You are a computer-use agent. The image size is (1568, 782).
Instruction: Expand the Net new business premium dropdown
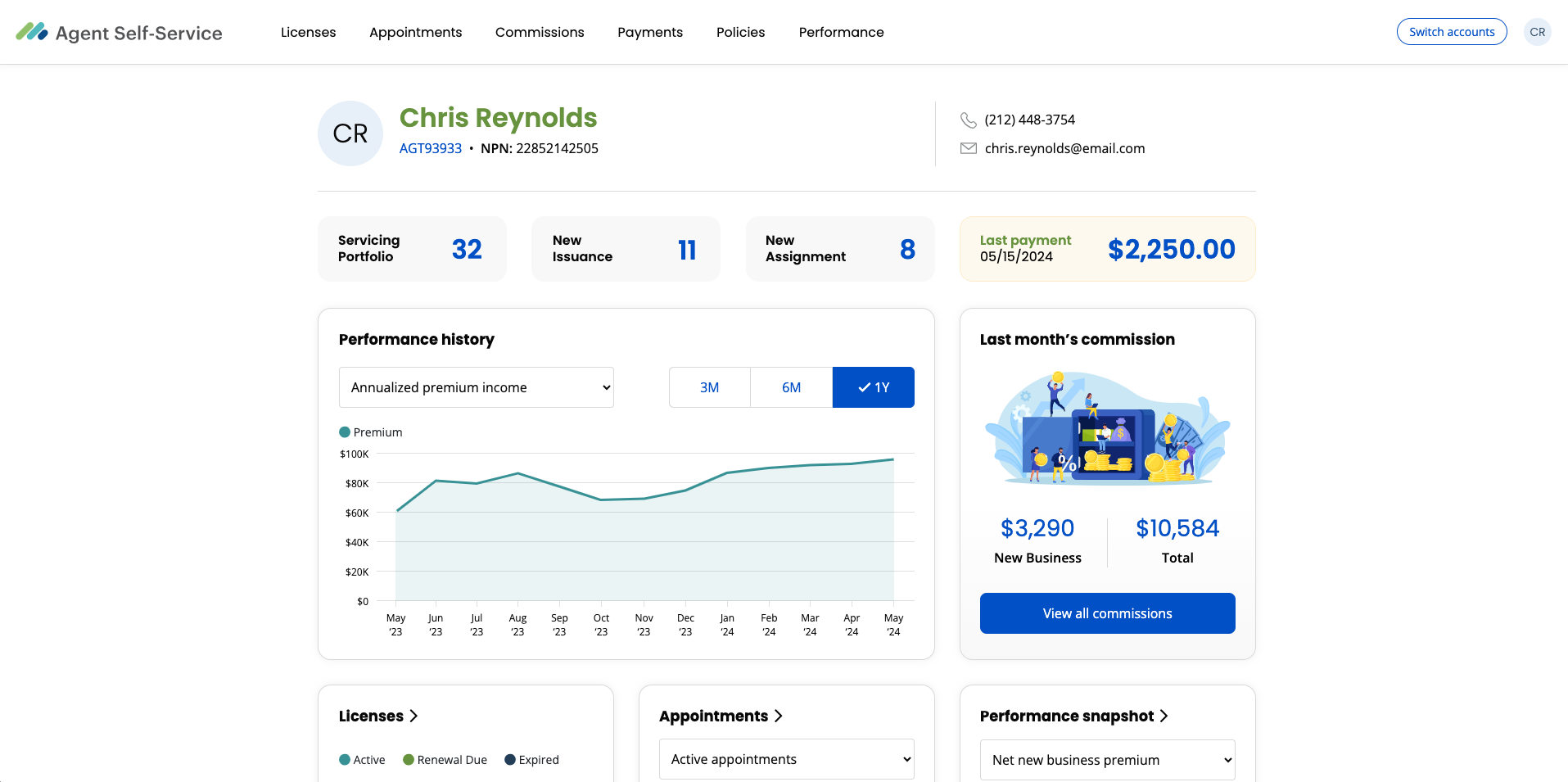(1107, 760)
